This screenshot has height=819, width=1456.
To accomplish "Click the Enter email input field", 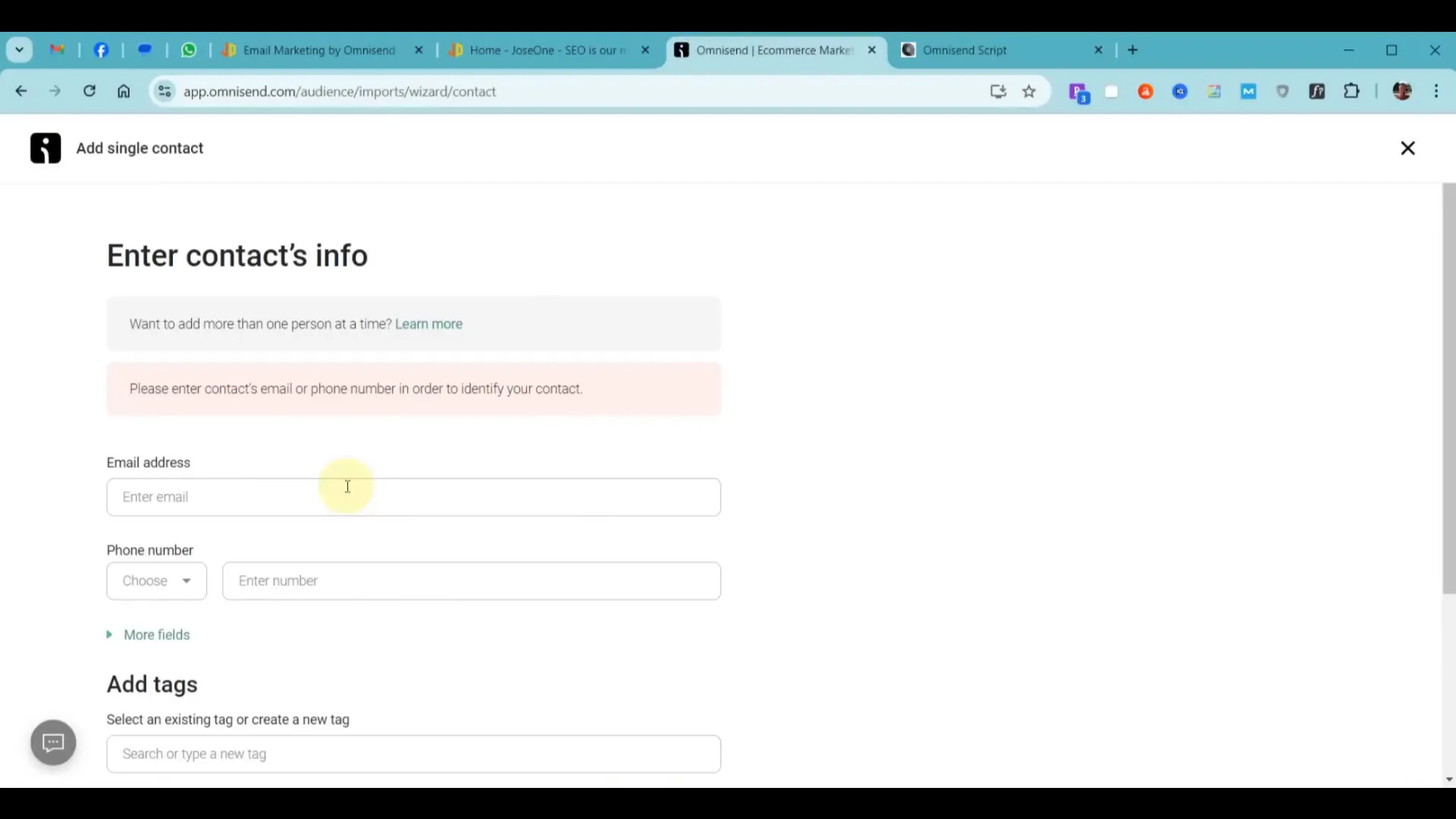I will pyautogui.click(x=413, y=497).
